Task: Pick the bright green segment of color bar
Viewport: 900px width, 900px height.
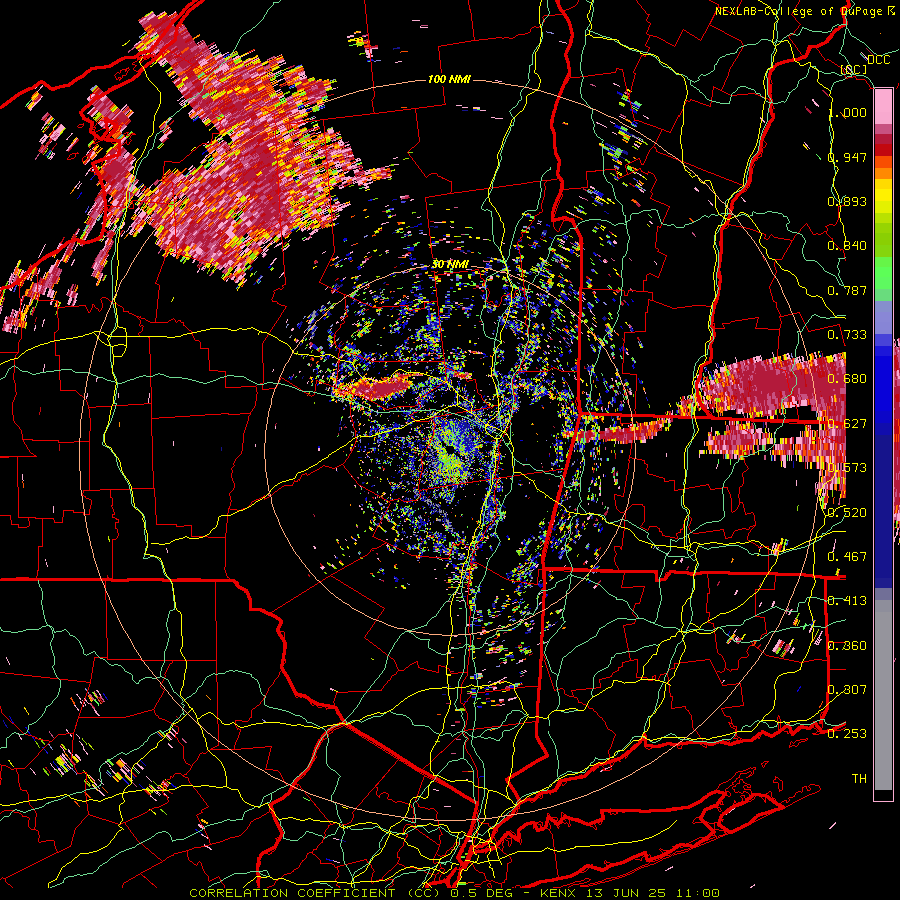Action: coord(883,274)
